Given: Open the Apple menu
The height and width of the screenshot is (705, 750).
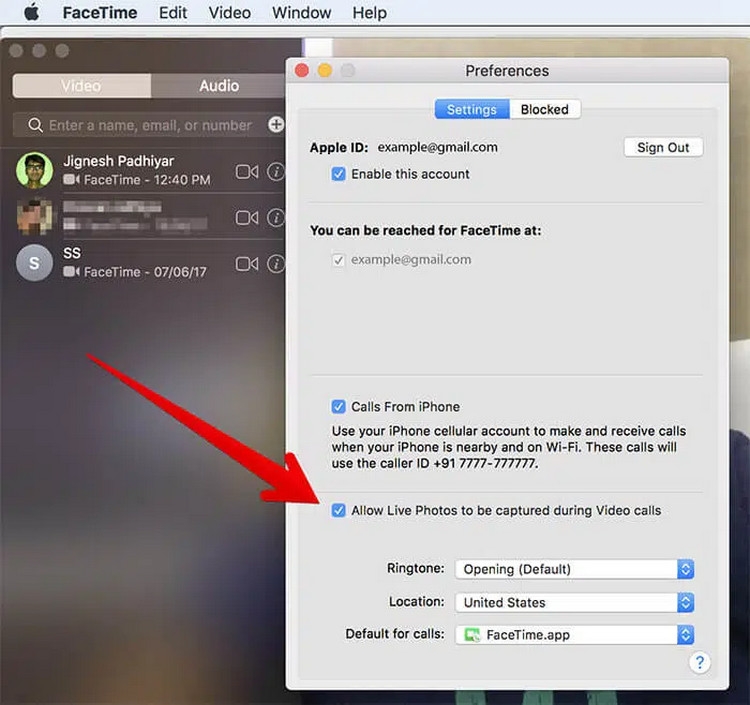Looking at the screenshot, I should click(x=32, y=12).
